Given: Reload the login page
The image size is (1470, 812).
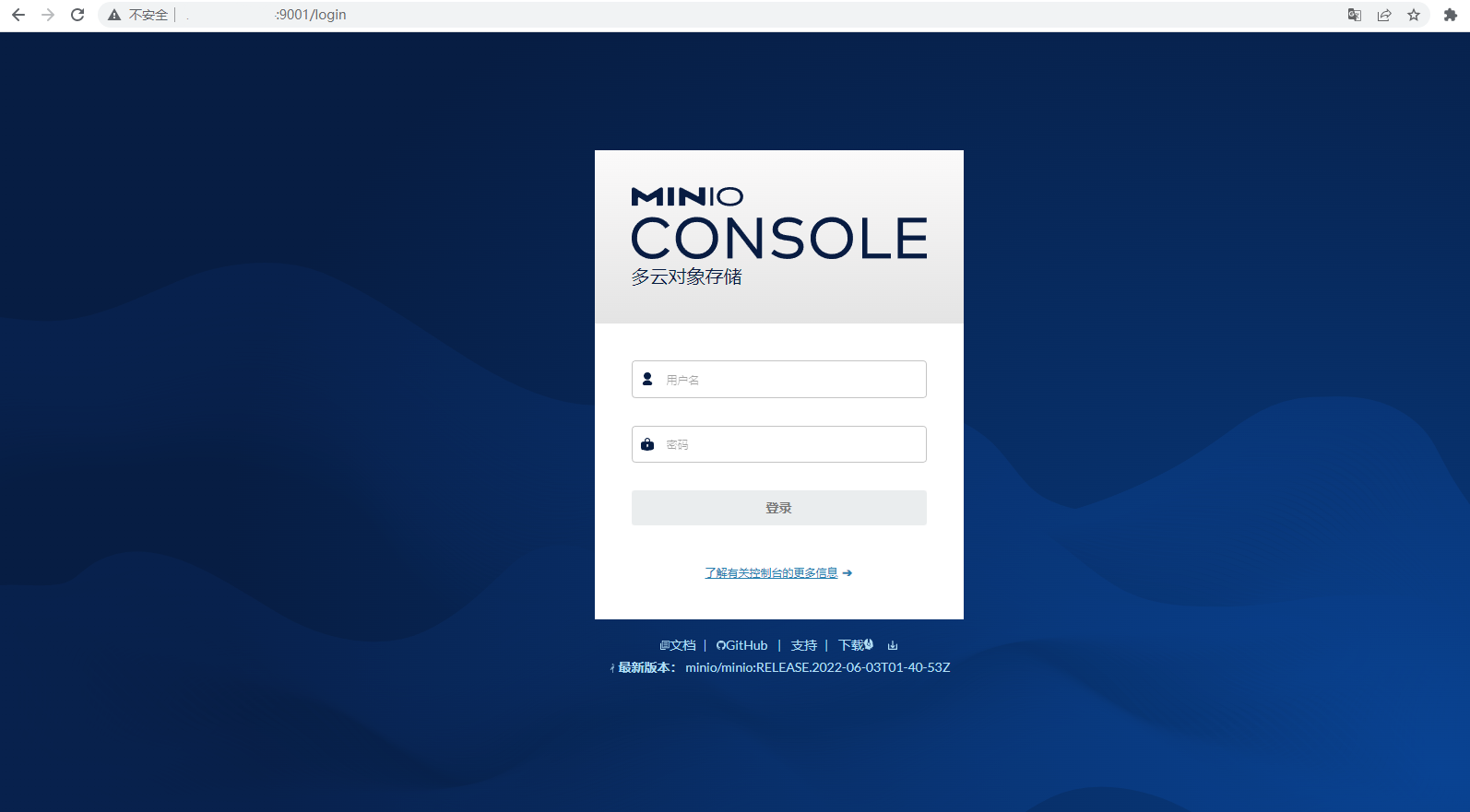Looking at the screenshot, I should (77, 15).
